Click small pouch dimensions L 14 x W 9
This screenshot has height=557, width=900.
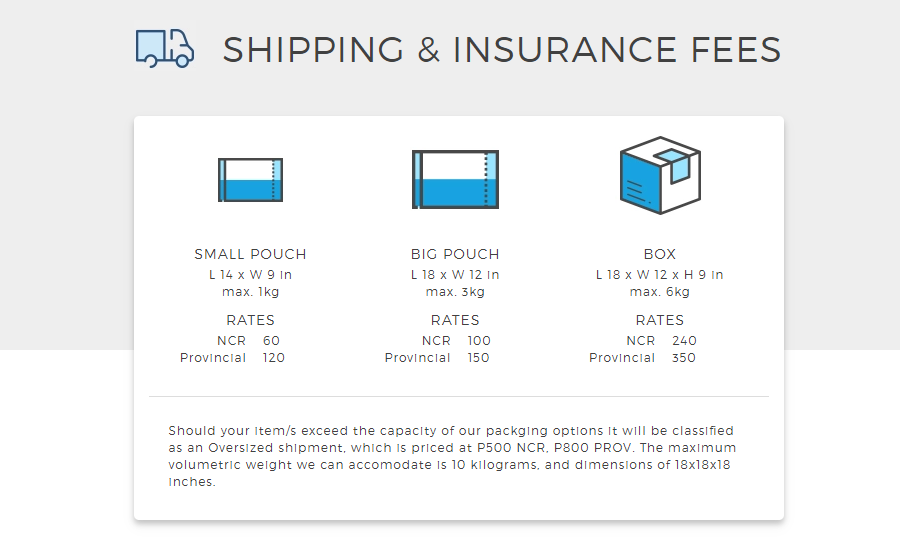click(250, 274)
